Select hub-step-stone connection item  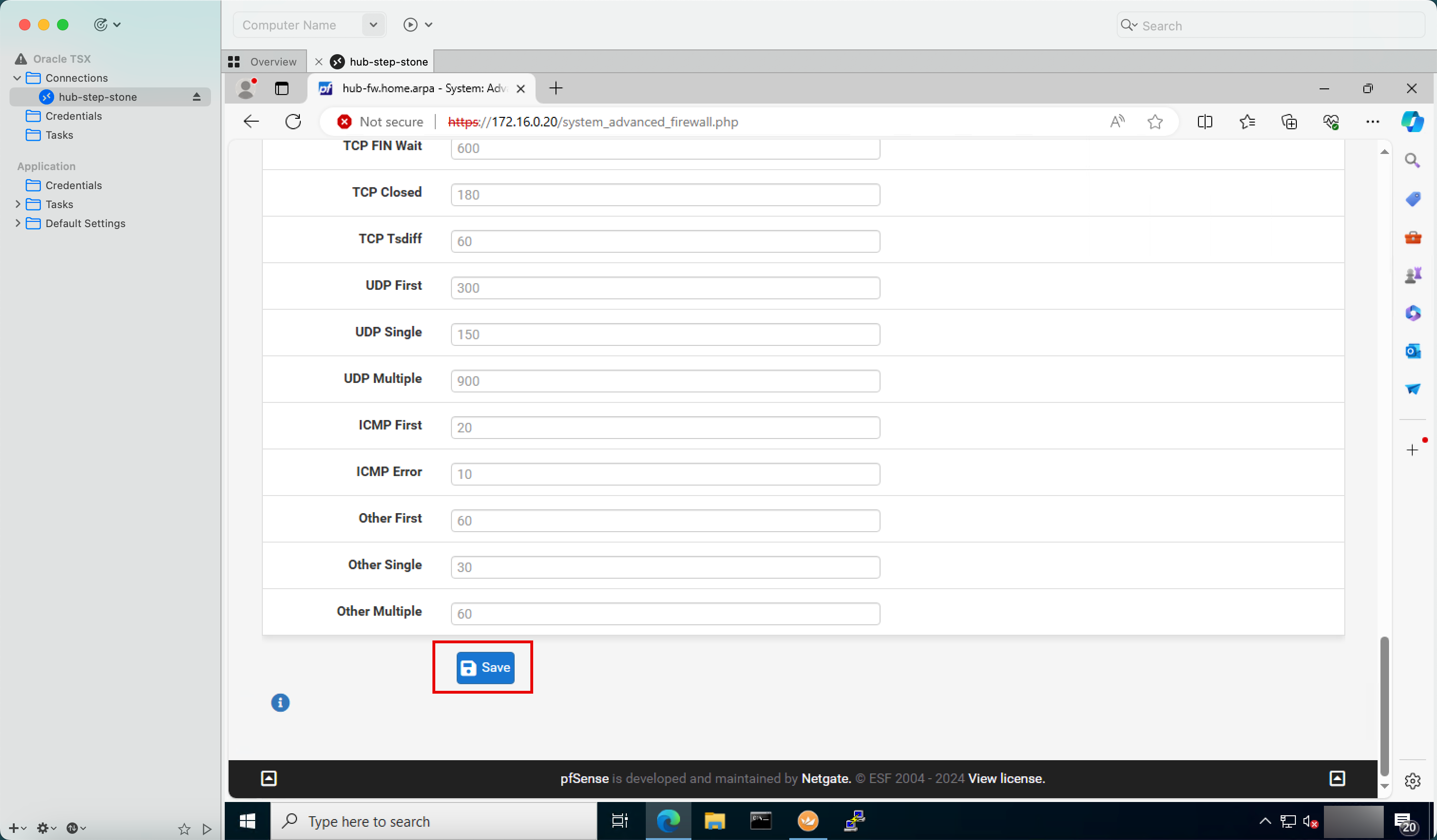(97, 96)
